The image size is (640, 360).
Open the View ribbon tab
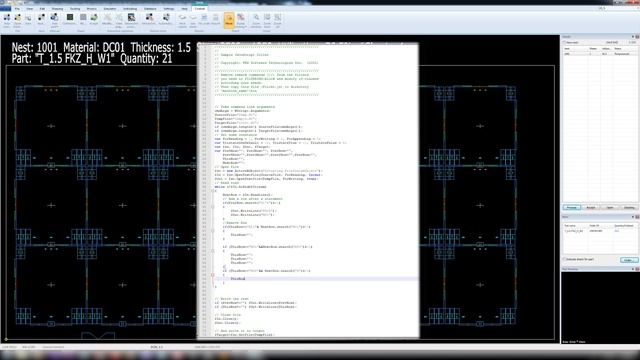click(x=30, y=9)
